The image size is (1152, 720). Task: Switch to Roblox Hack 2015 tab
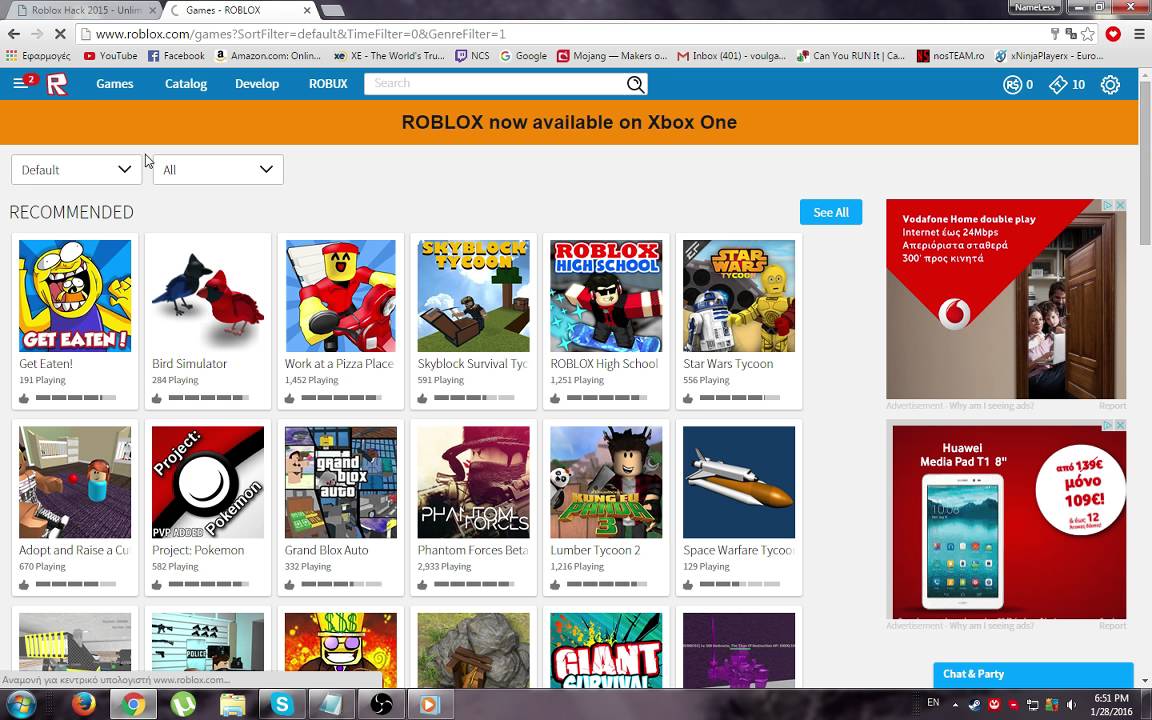tap(87, 10)
